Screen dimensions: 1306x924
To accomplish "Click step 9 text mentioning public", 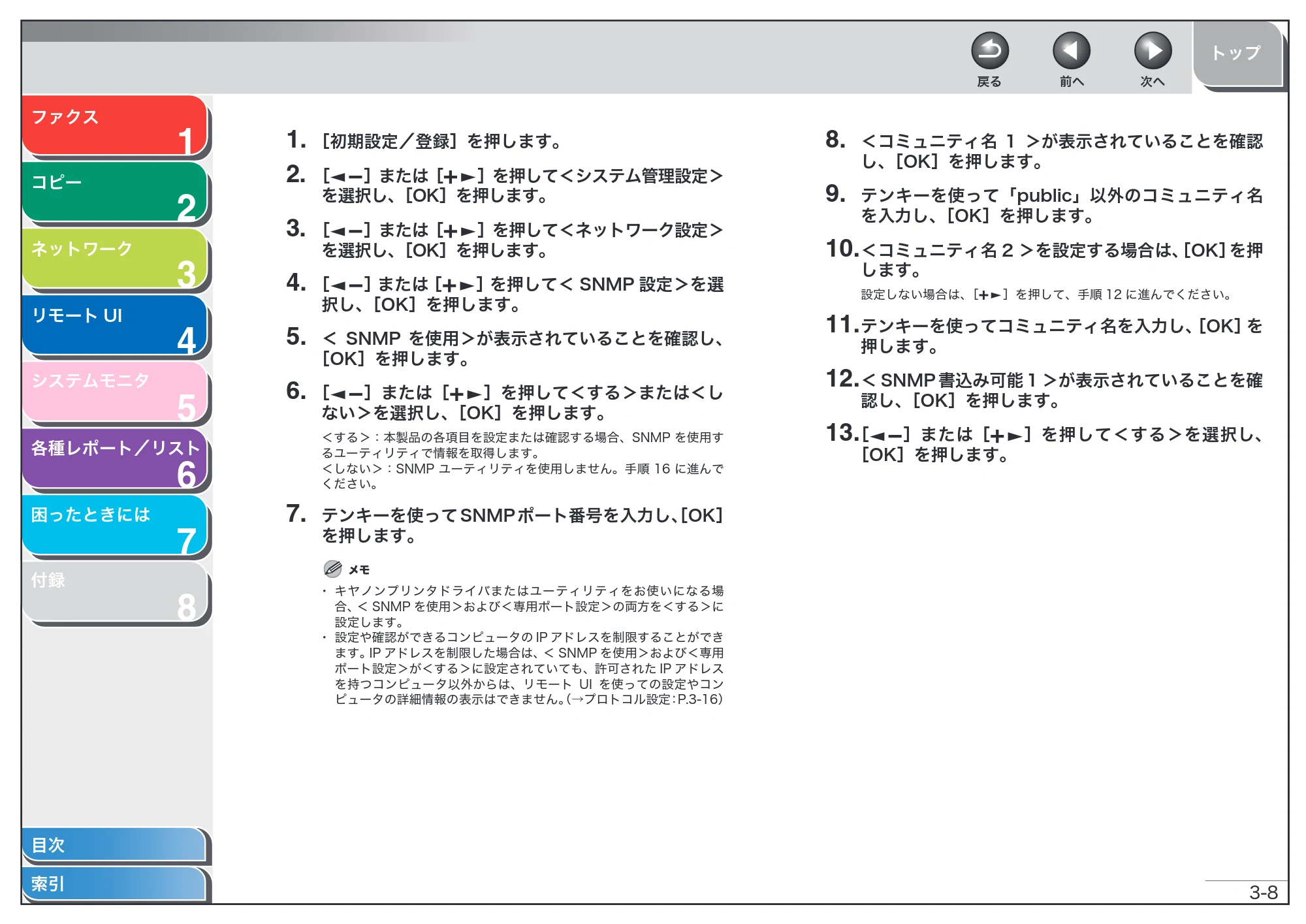I will (x=1062, y=205).
